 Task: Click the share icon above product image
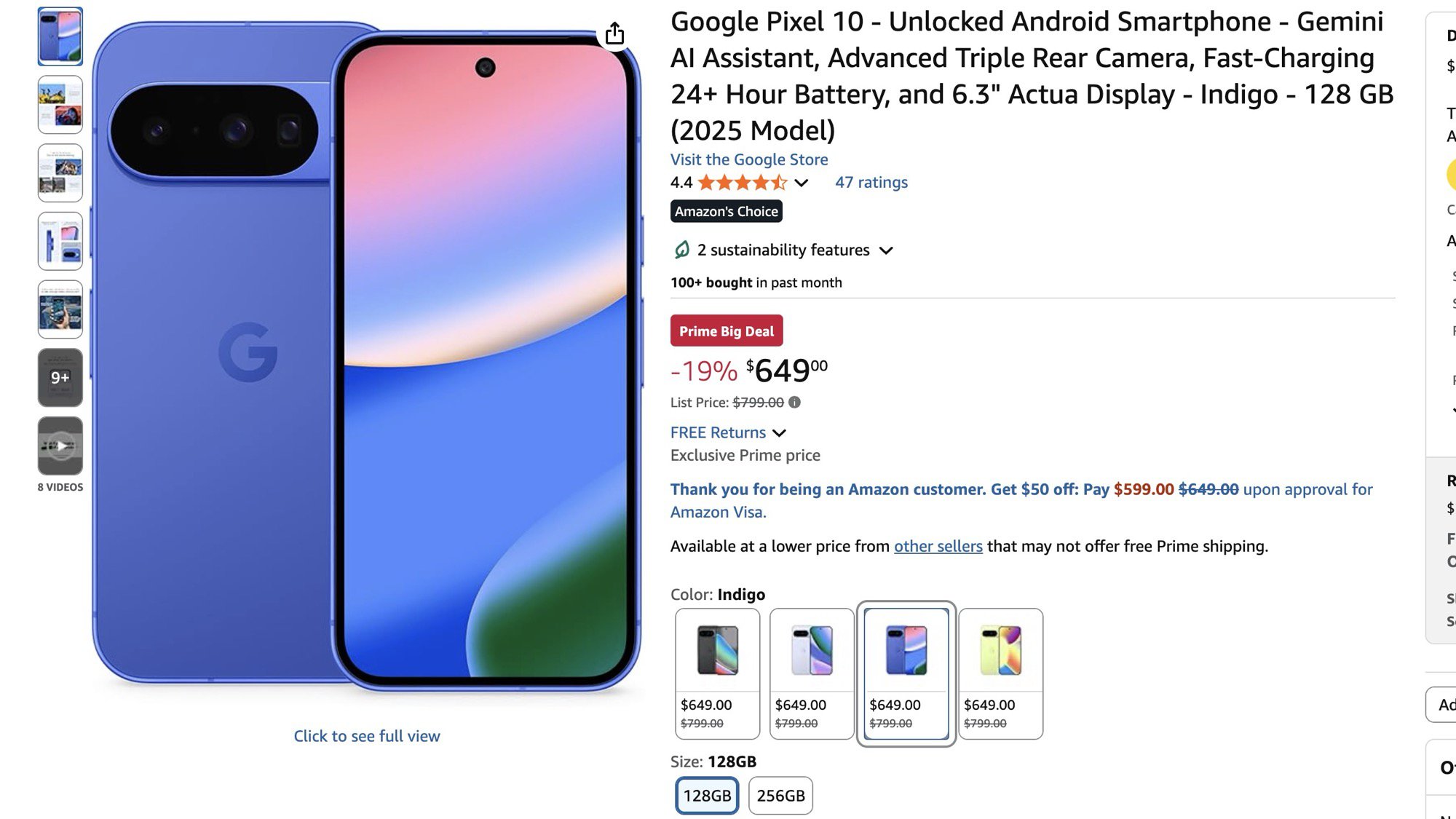615,33
